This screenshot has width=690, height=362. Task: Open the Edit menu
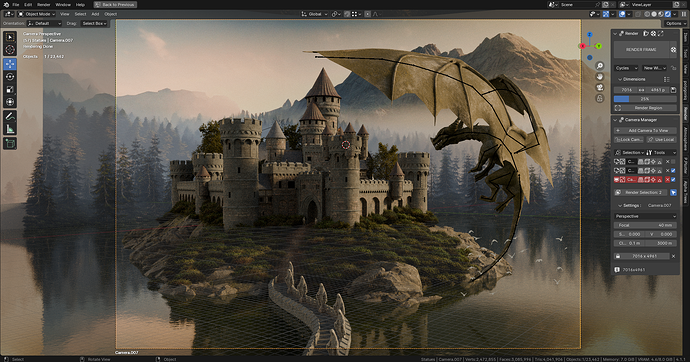pyautogui.click(x=28, y=4)
